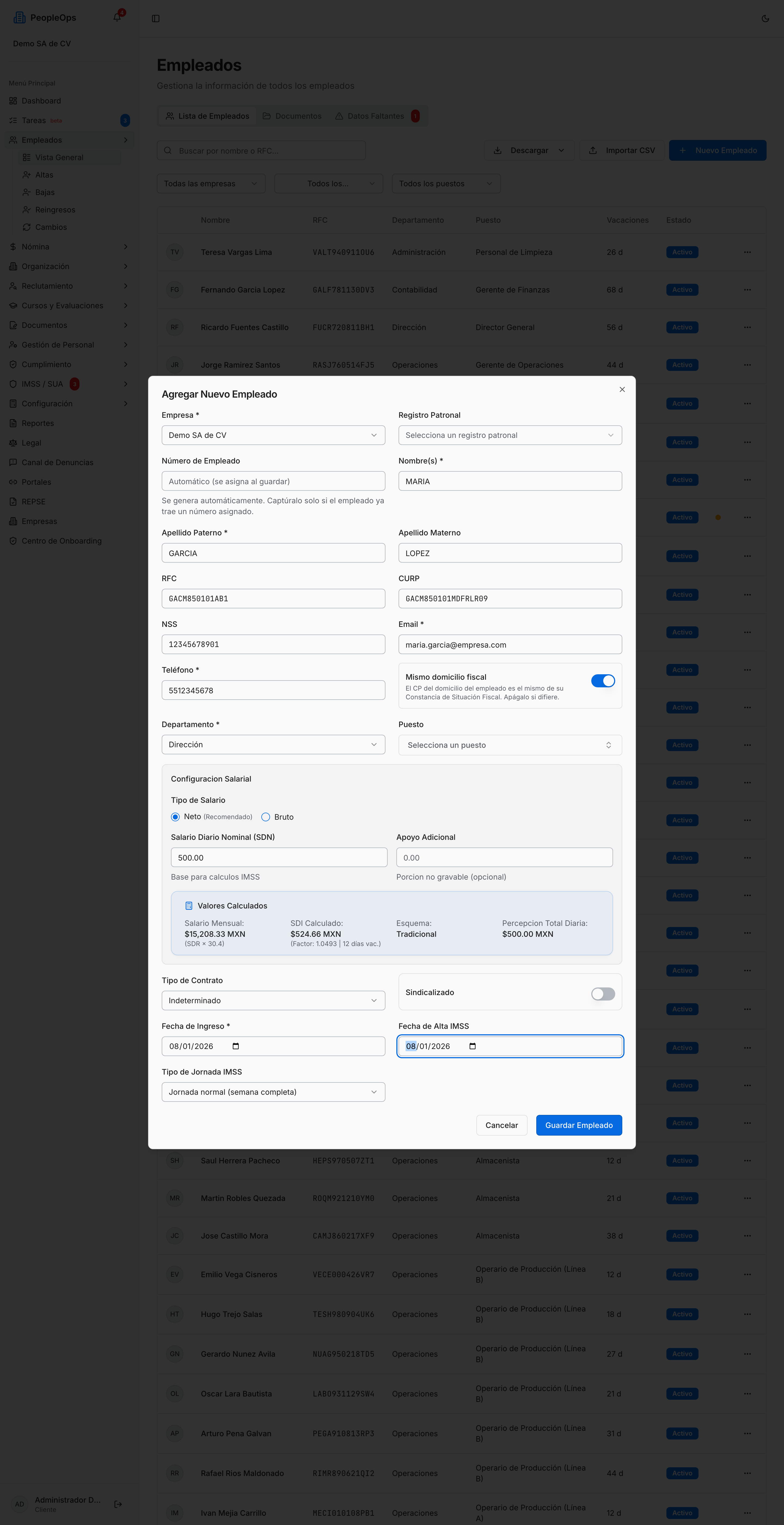Image resolution: width=784 pixels, height=1525 pixels.
Task: Click Cancelar button
Action: tap(502, 1126)
